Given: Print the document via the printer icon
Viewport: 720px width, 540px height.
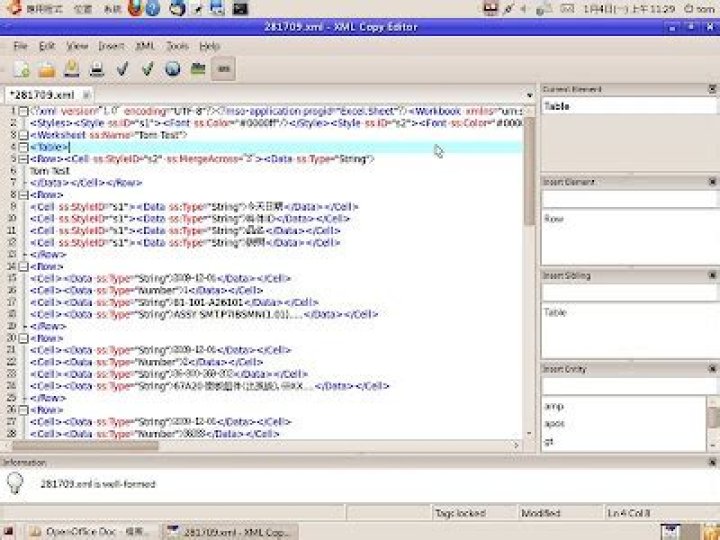Looking at the screenshot, I should point(97,69).
